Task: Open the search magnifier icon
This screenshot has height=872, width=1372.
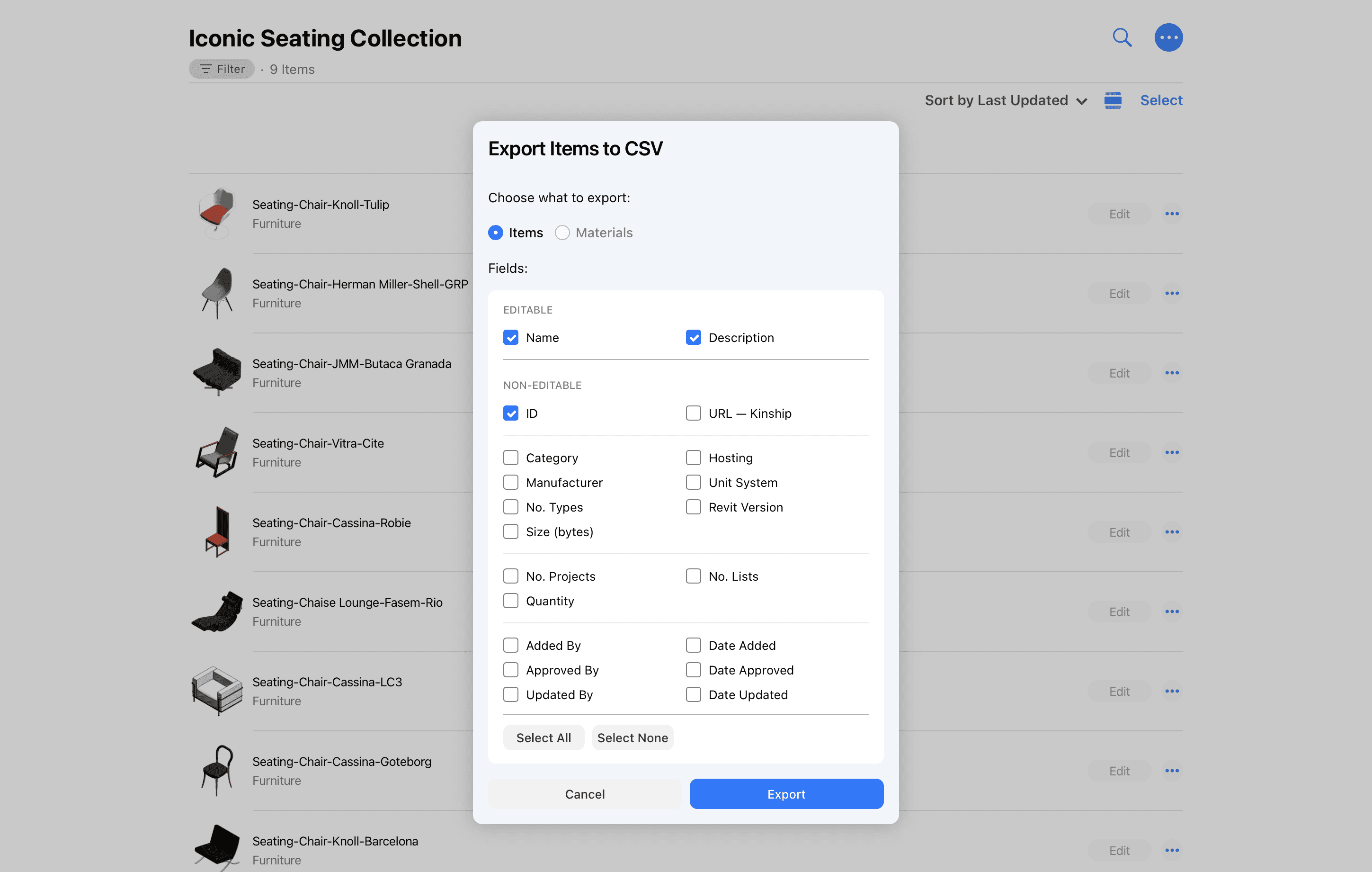Action: [1122, 37]
